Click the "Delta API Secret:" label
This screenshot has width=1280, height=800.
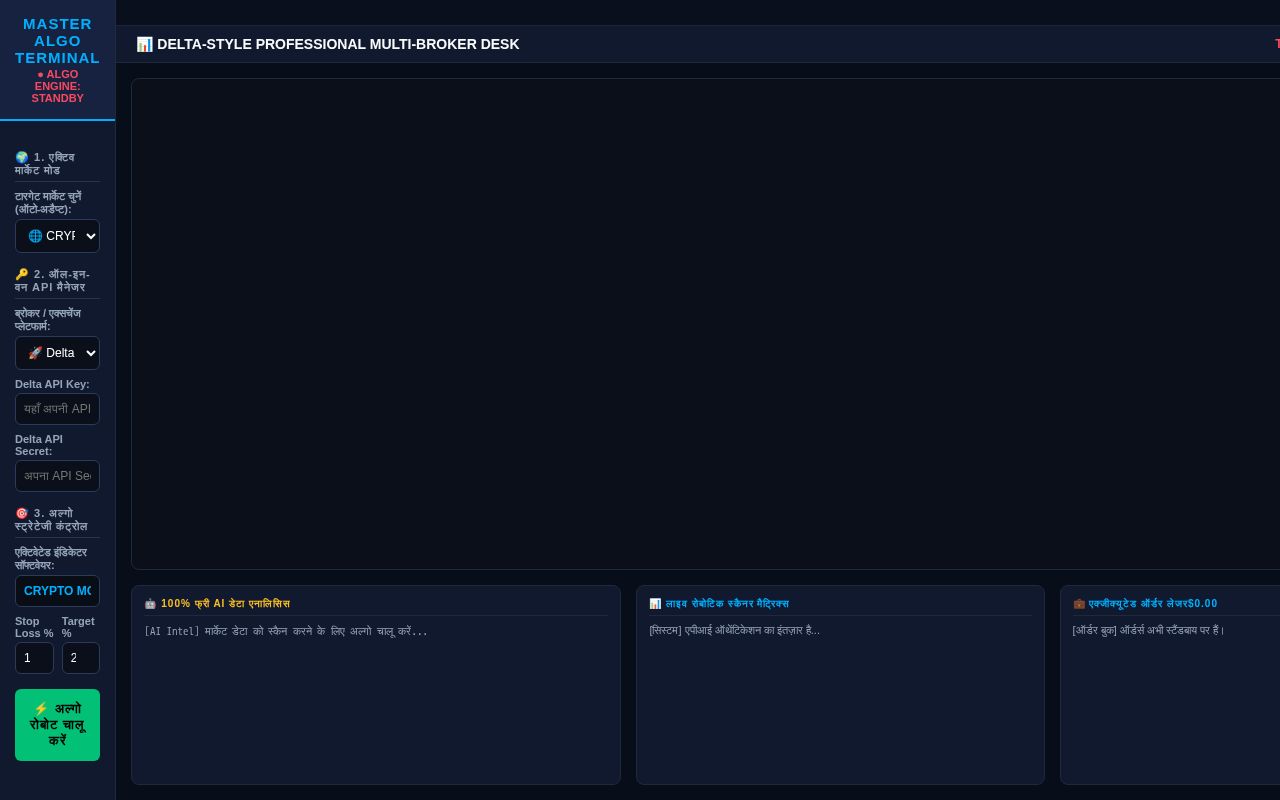(x=39, y=445)
